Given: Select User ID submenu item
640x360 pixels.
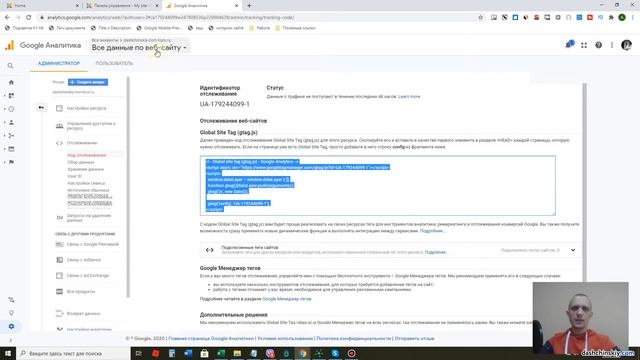Looking at the screenshot, I should pyautogui.click(x=74, y=176).
